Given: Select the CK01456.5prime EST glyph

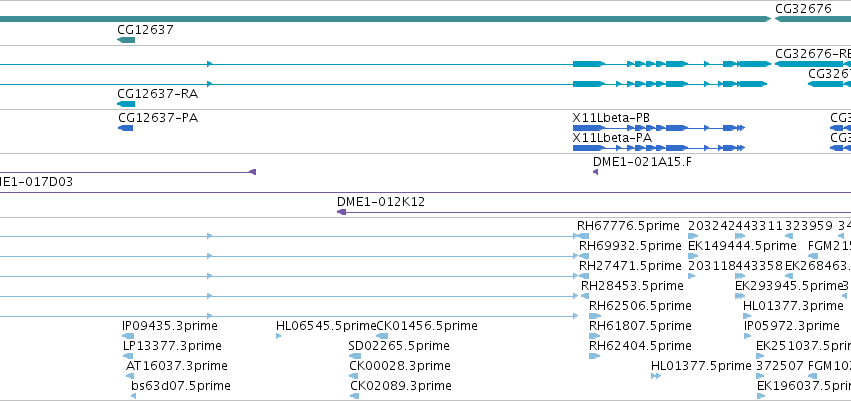Looking at the screenshot, I should coord(382,336).
